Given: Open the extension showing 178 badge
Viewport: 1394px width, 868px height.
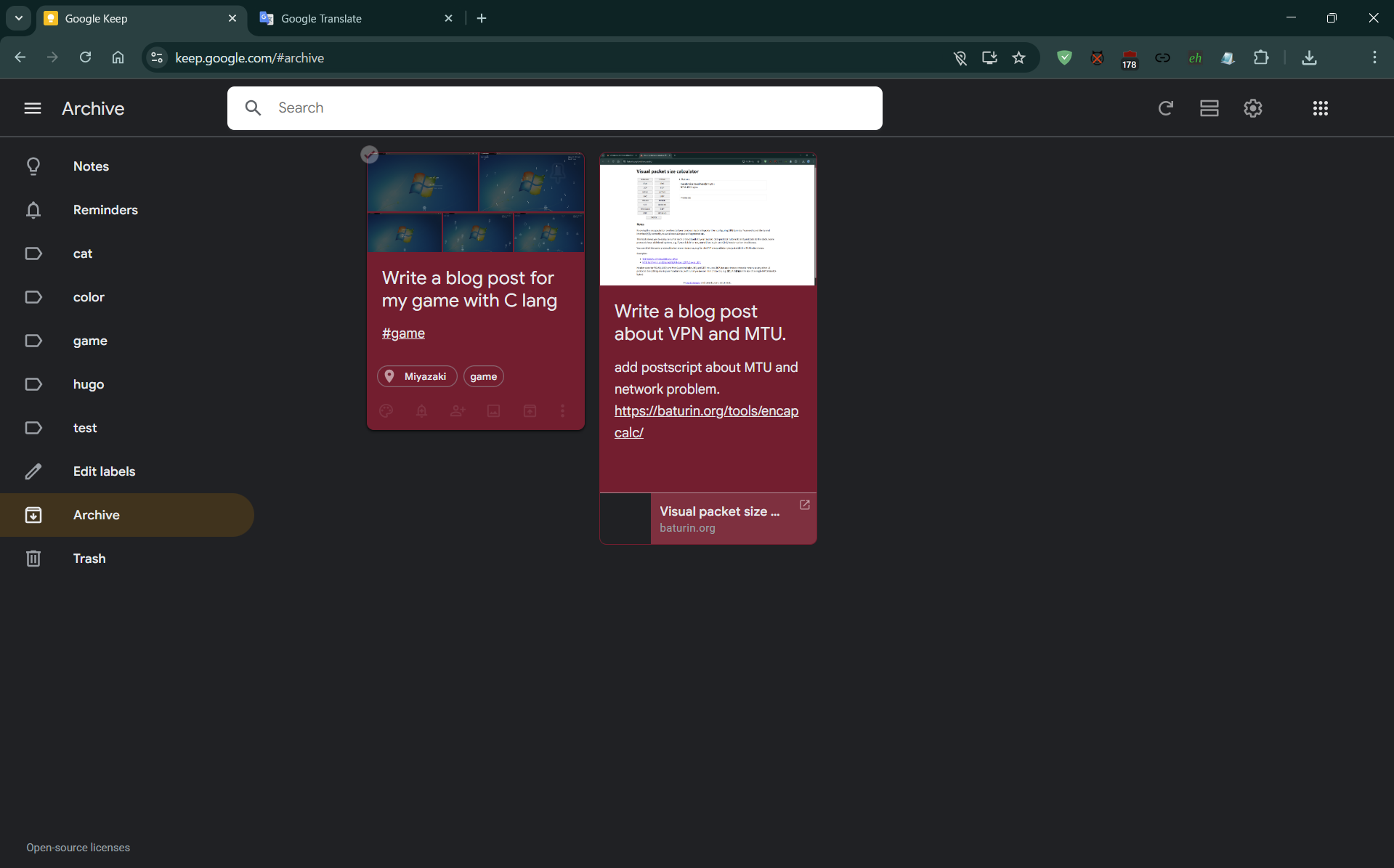Looking at the screenshot, I should (1130, 59).
